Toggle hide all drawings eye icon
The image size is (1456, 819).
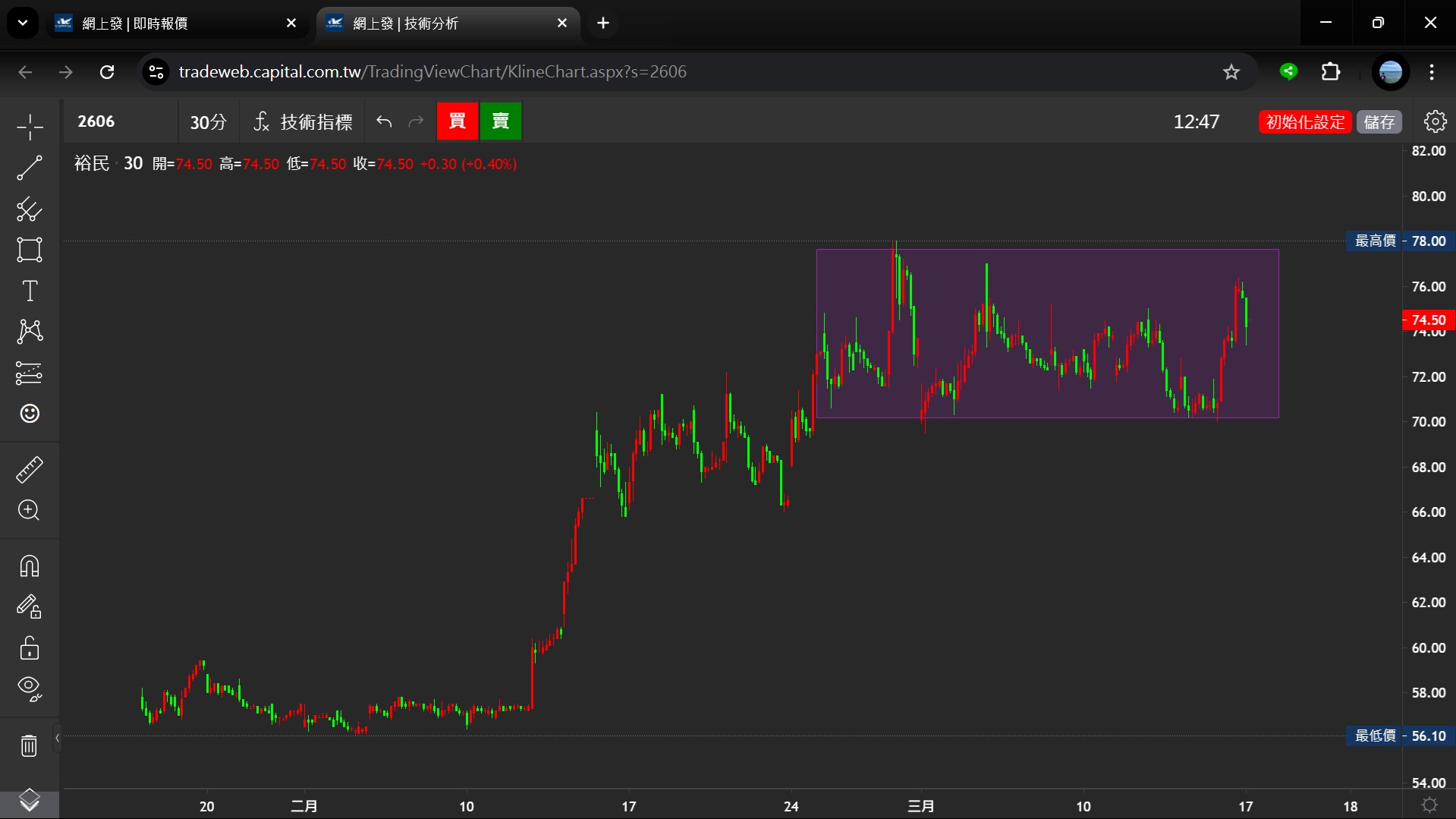[30, 688]
